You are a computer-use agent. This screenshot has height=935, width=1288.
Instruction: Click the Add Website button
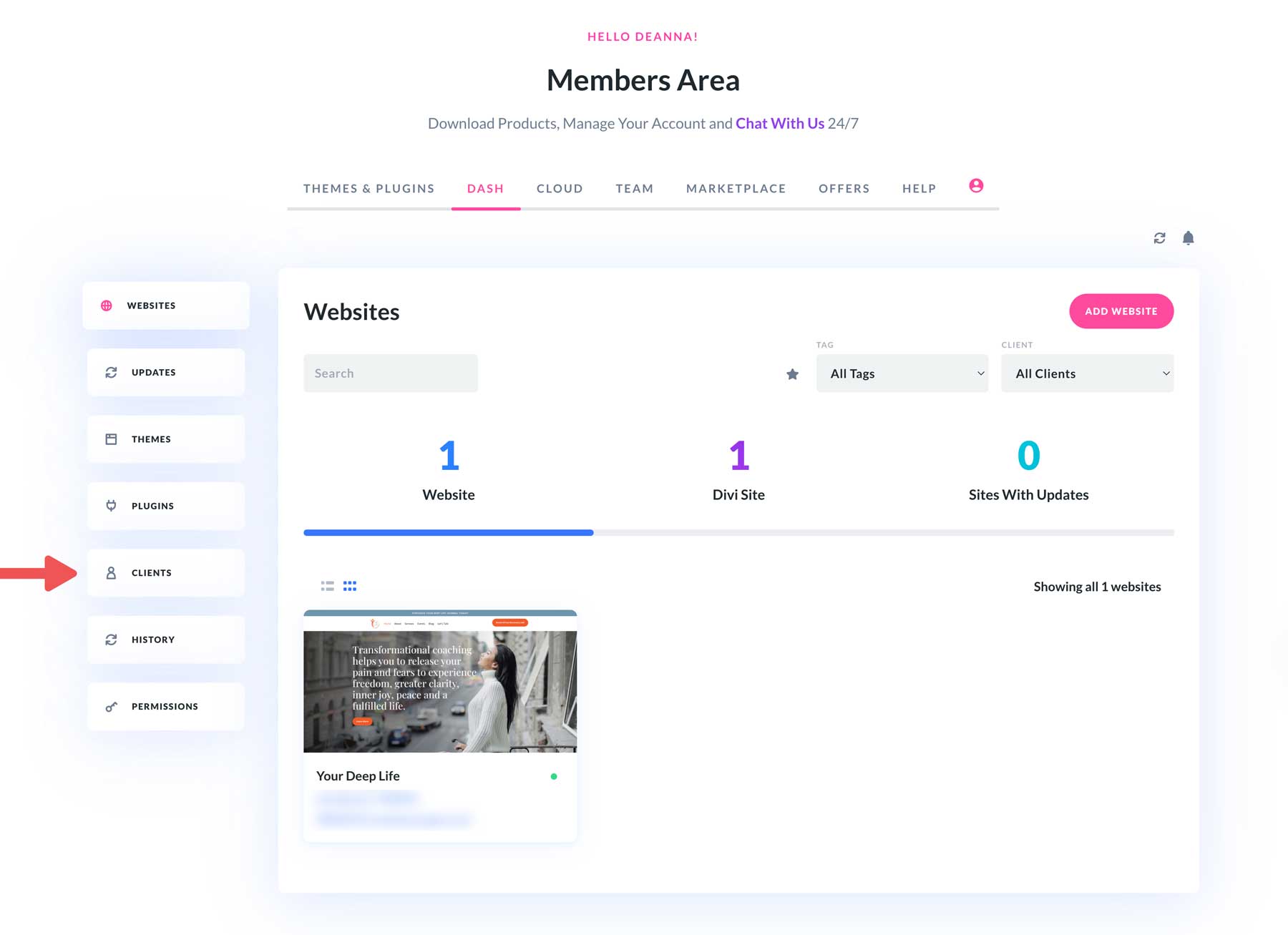[1121, 311]
